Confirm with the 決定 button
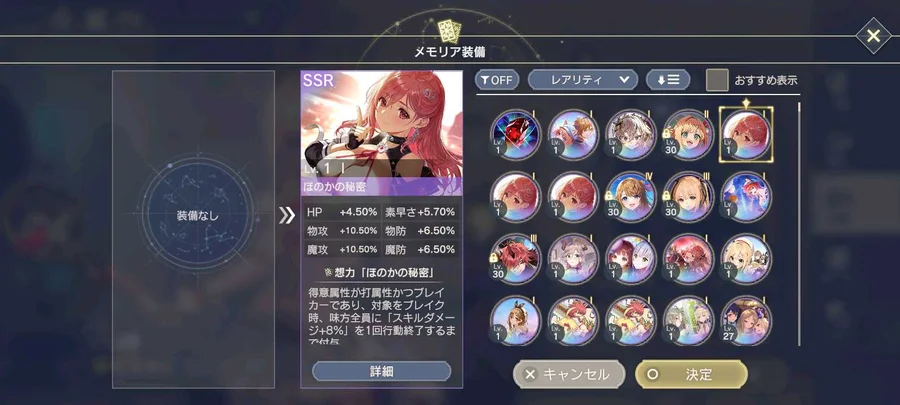 click(691, 375)
